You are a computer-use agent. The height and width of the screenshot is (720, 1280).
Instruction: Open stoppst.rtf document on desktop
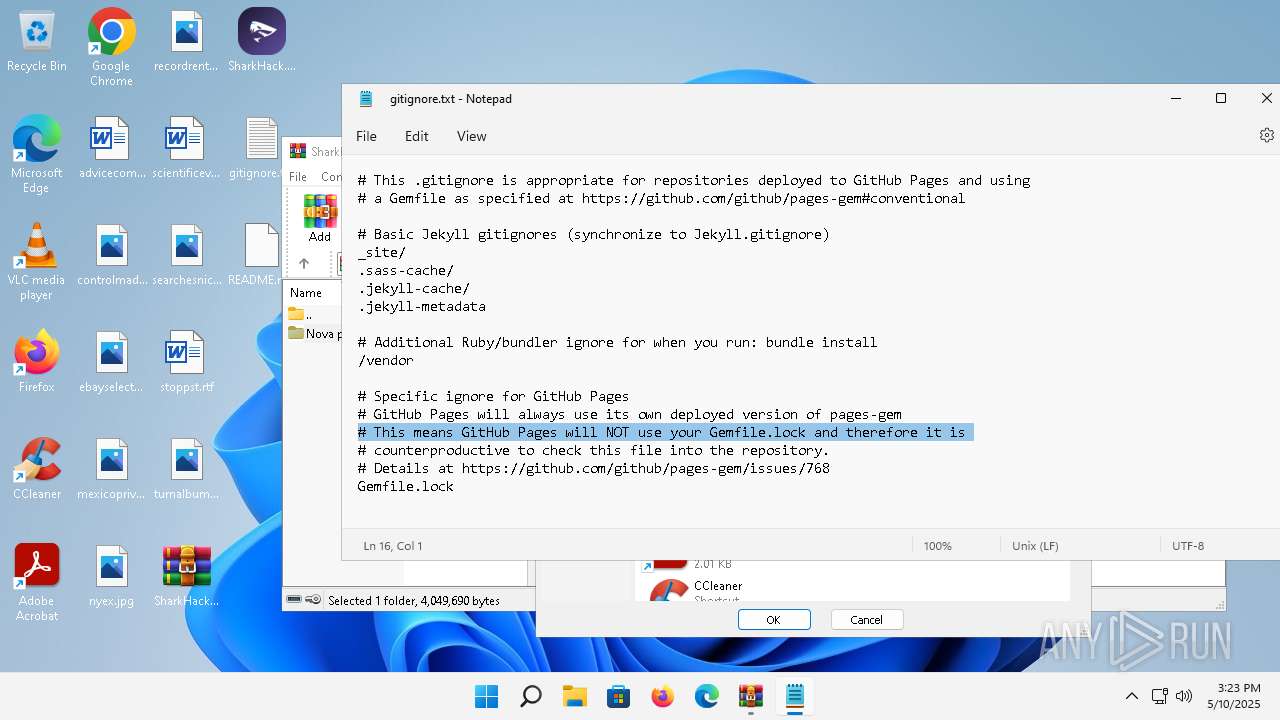(186, 362)
